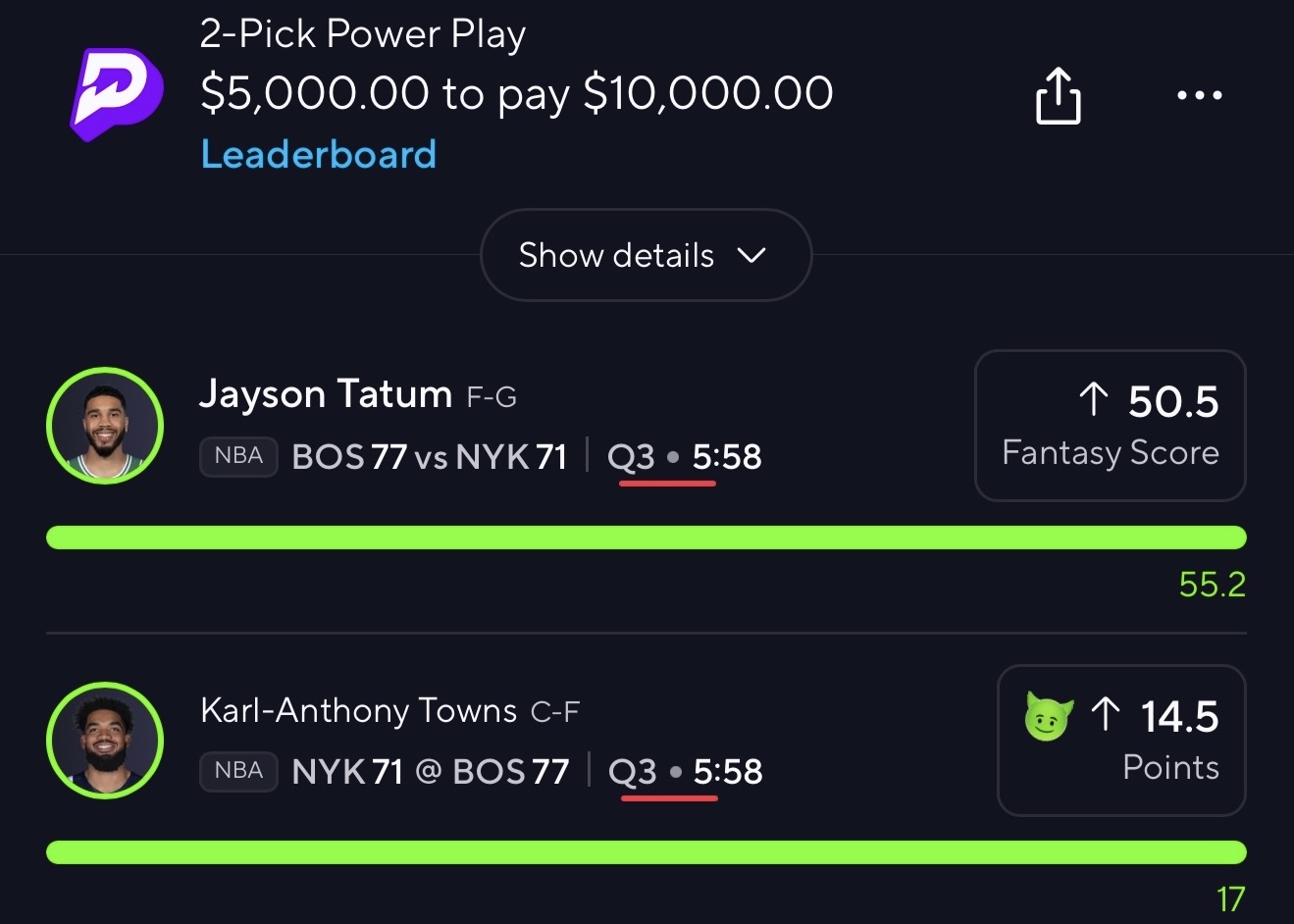Screen dimensions: 1294x924
Task: Tap Karl-Anthony Towns' green progress bar
Action: tap(646, 852)
